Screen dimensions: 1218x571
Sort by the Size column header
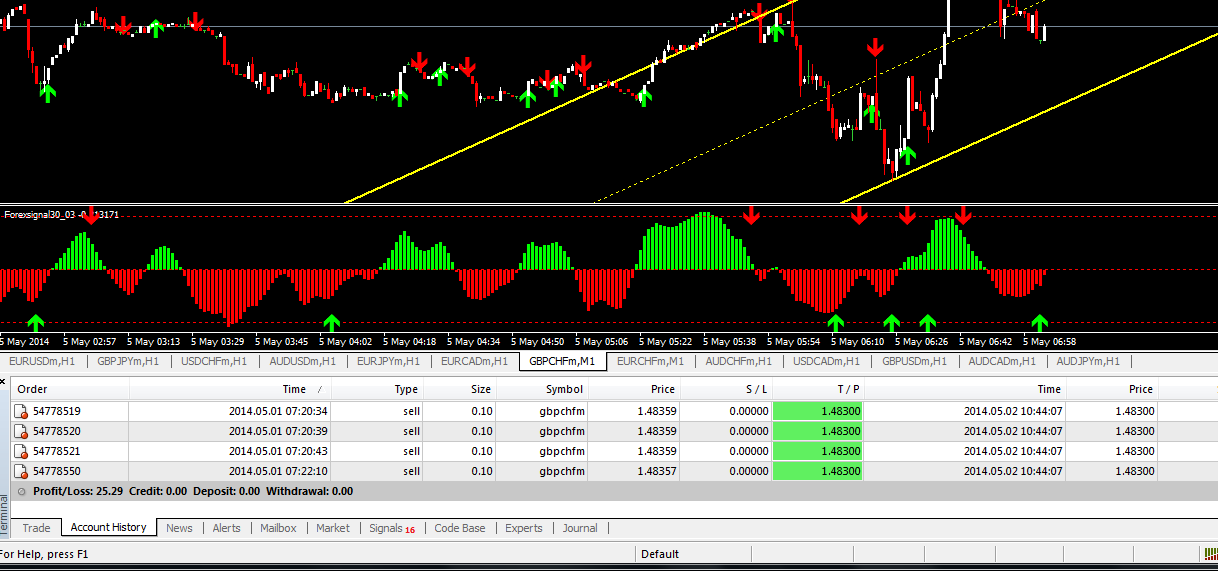click(x=459, y=389)
